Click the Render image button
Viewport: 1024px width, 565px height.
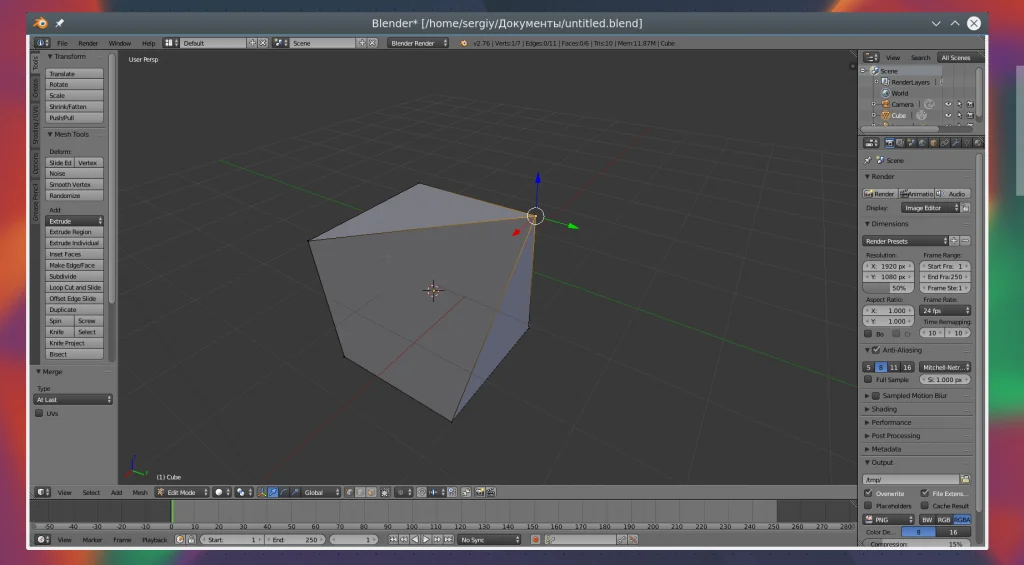point(880,193)
